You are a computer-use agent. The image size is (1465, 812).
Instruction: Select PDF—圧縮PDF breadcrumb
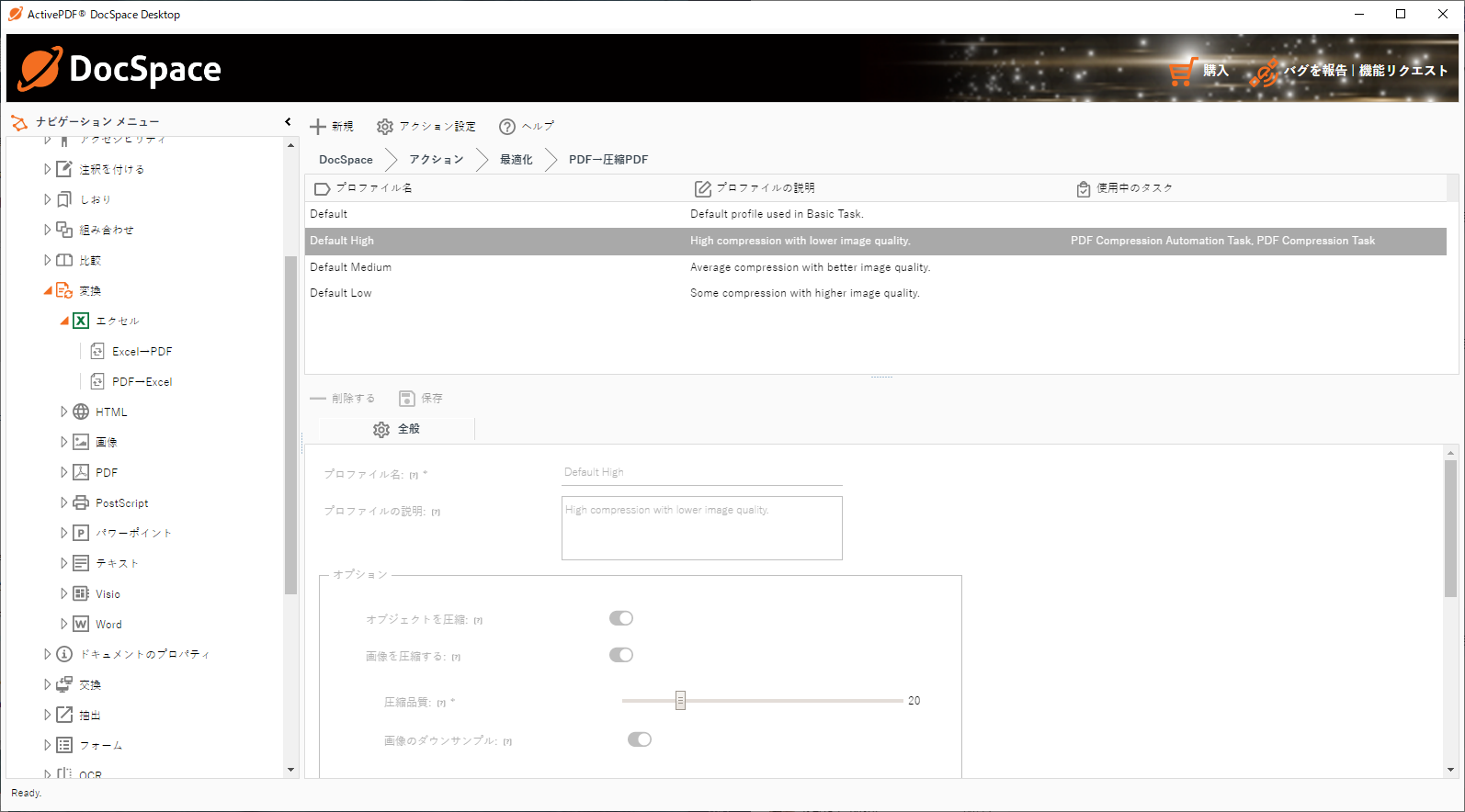(x=608, y=160)
